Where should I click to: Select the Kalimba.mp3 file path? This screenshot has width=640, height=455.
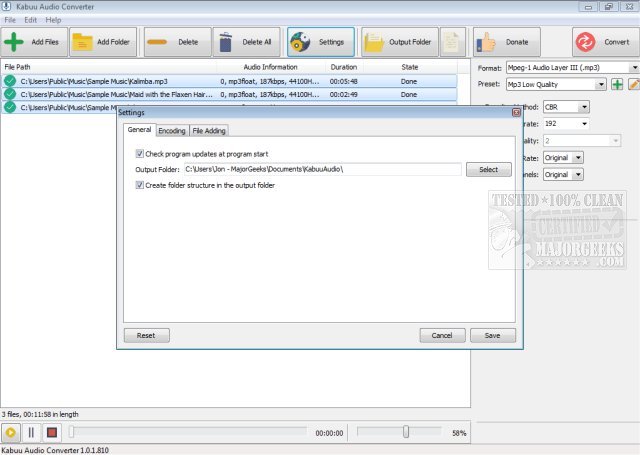94,81
